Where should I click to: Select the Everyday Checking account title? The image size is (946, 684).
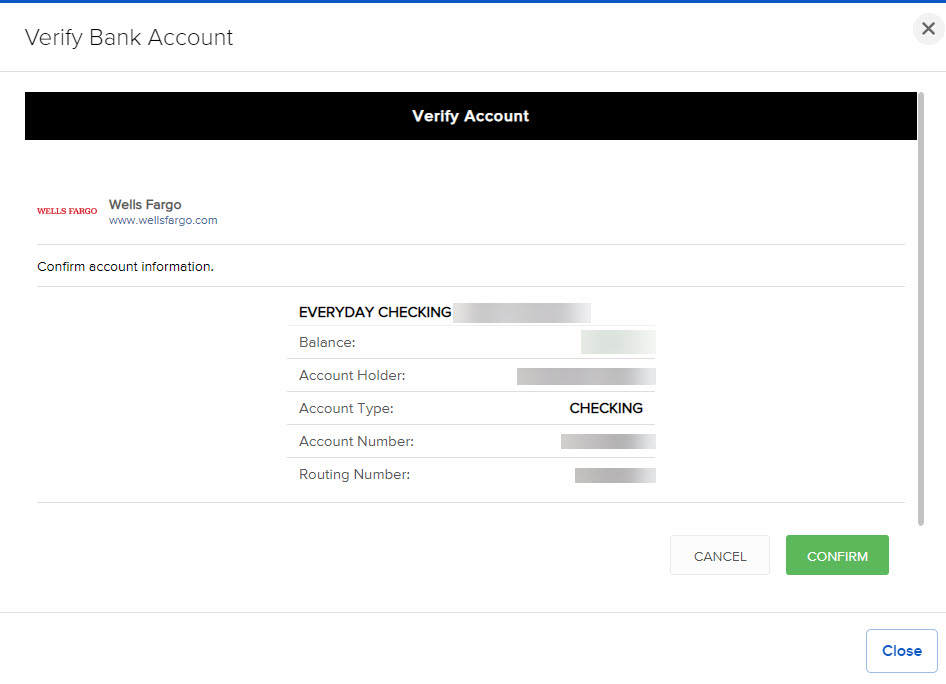[375, 312]
